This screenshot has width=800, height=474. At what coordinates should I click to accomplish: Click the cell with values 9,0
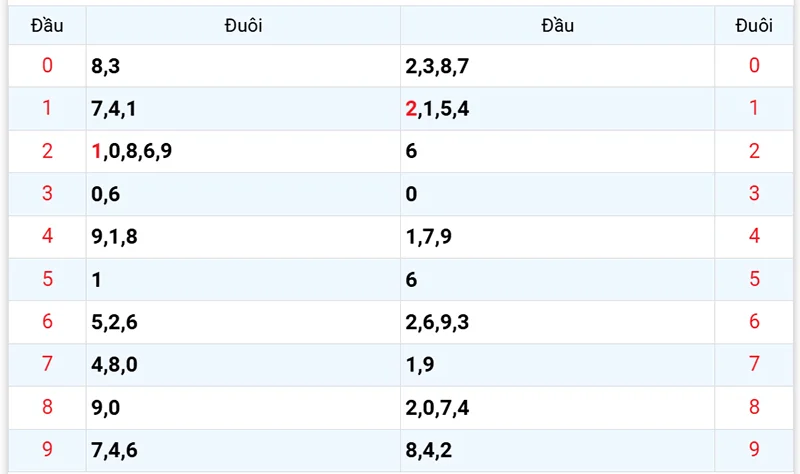click(x=105, y=408)
